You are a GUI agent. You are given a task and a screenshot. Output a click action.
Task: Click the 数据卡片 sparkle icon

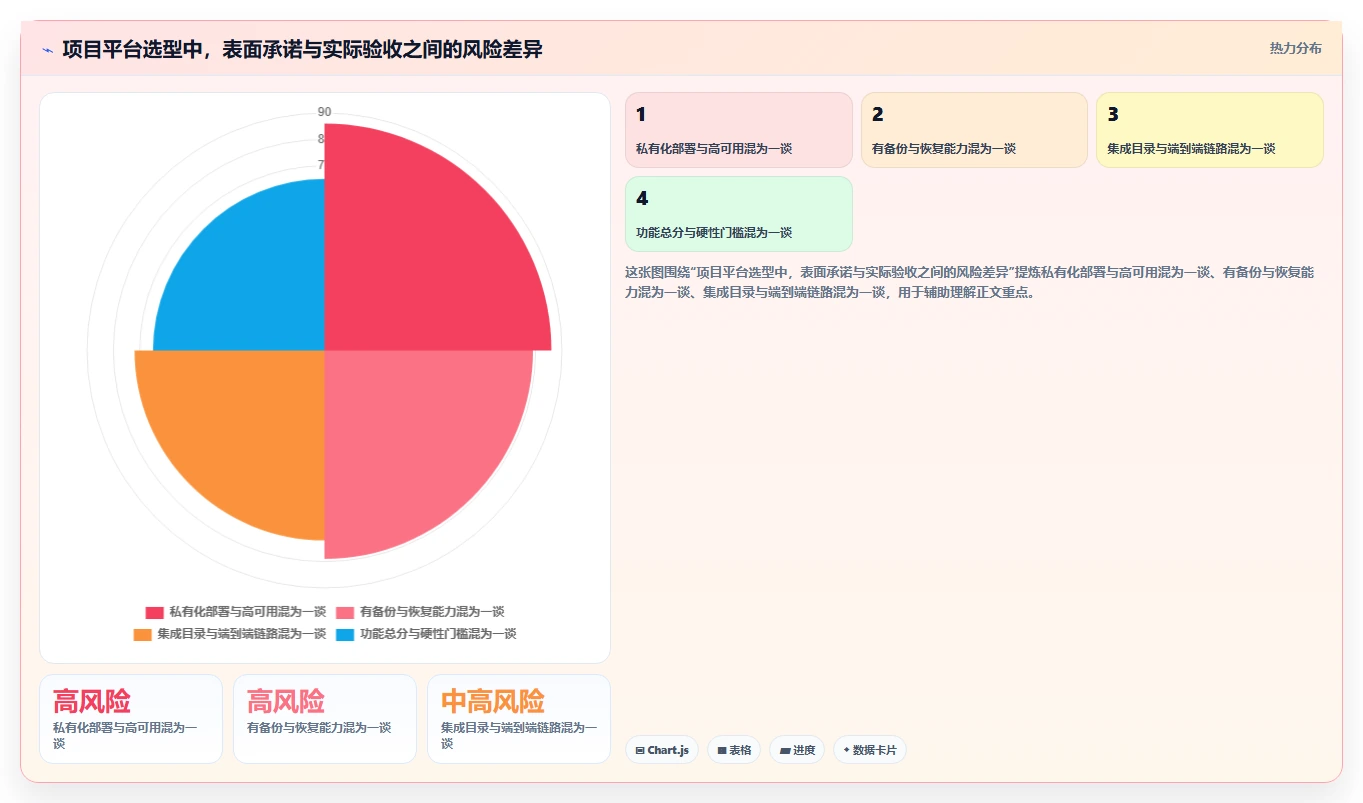coord(846,750)
